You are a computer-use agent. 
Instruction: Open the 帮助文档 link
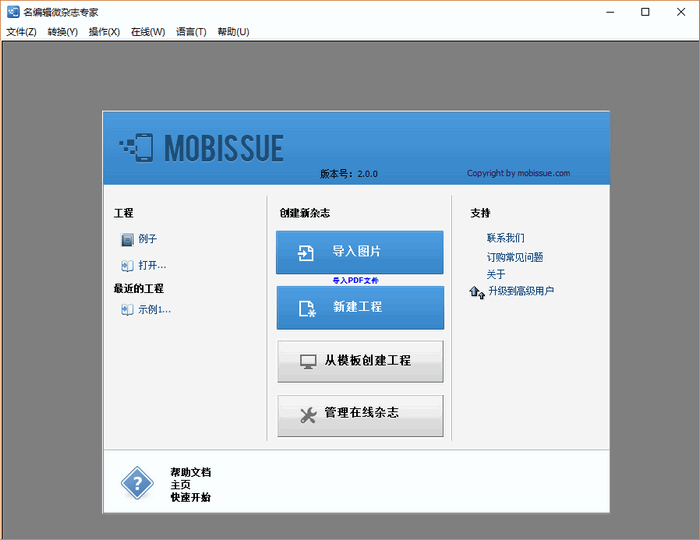pos(191,472)
